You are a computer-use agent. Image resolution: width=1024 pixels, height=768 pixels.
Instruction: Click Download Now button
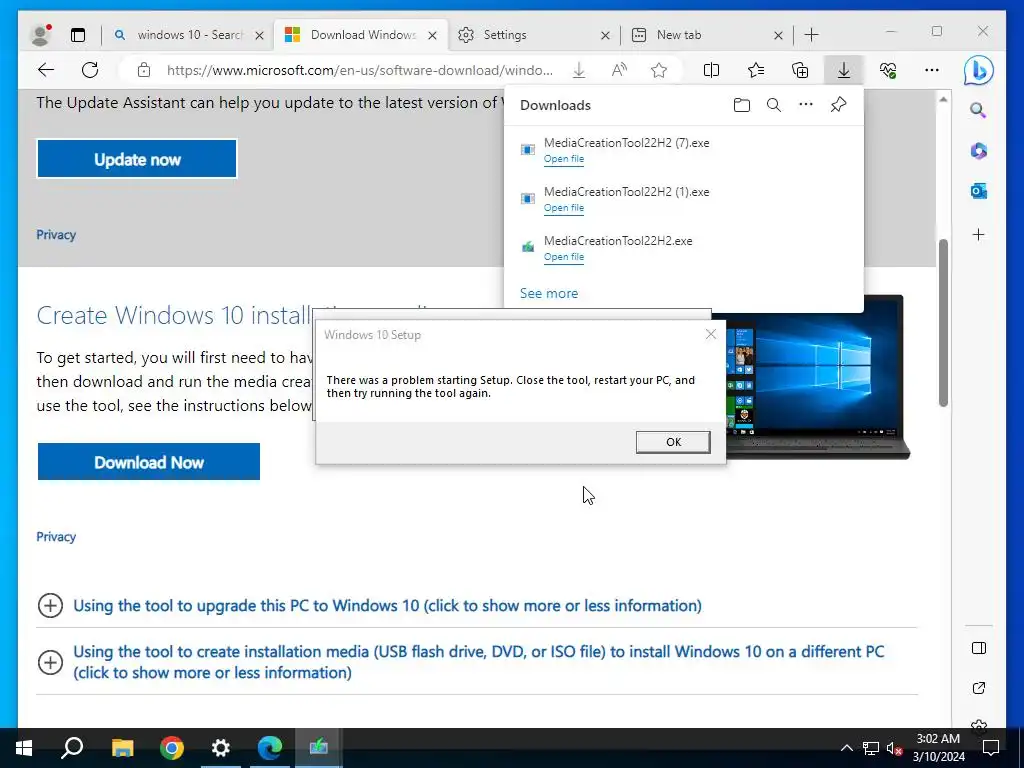(149, 462)
